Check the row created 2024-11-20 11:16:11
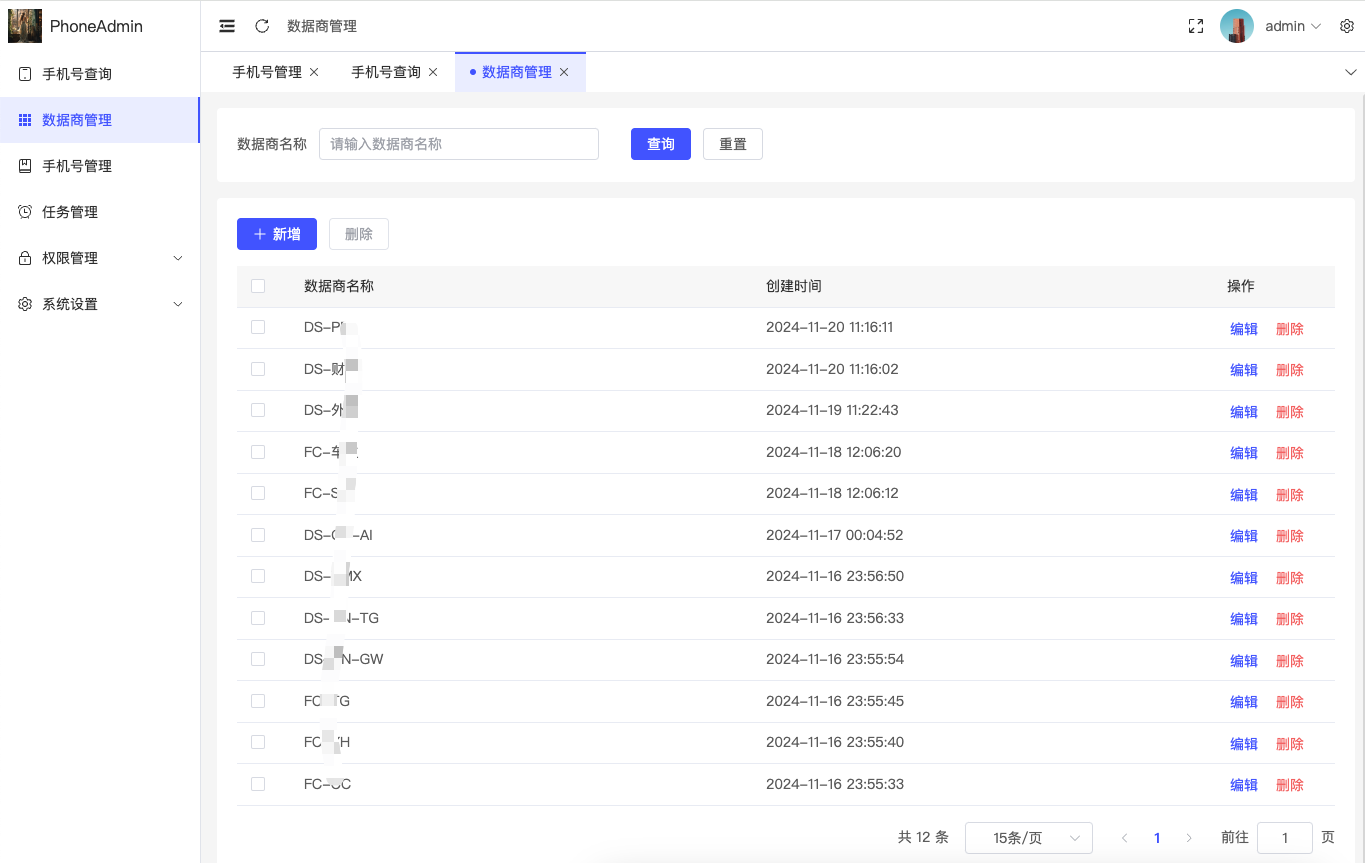Image resolution: width=1365 pixels, height=863 pixels. [258, 327]
